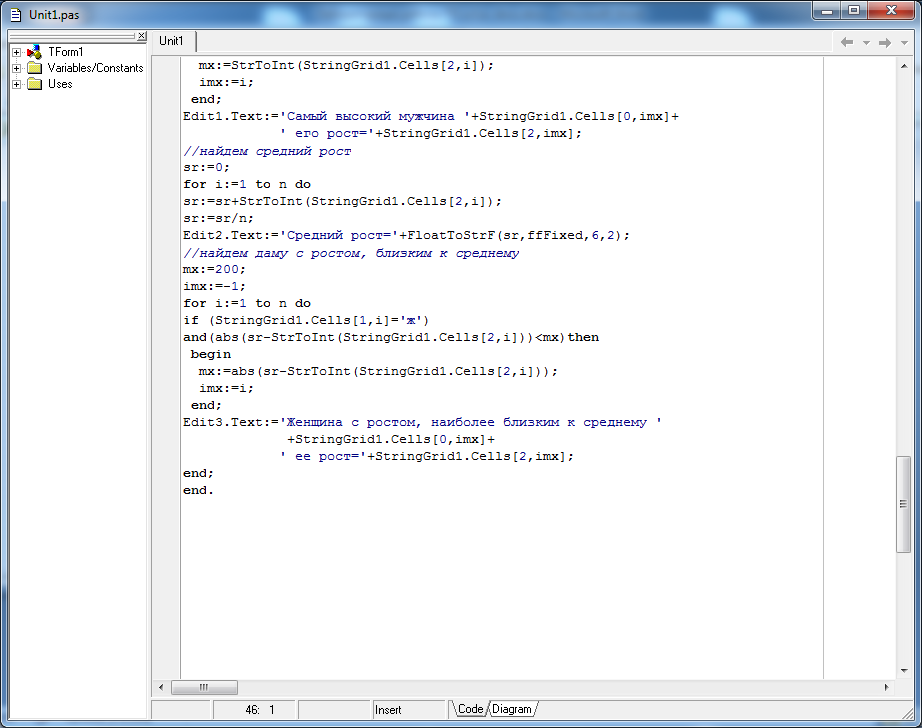This screenshot has height=728, width=922.
Task: Click the vertical scrollbar up arrow
Action: tap(904, 66)
